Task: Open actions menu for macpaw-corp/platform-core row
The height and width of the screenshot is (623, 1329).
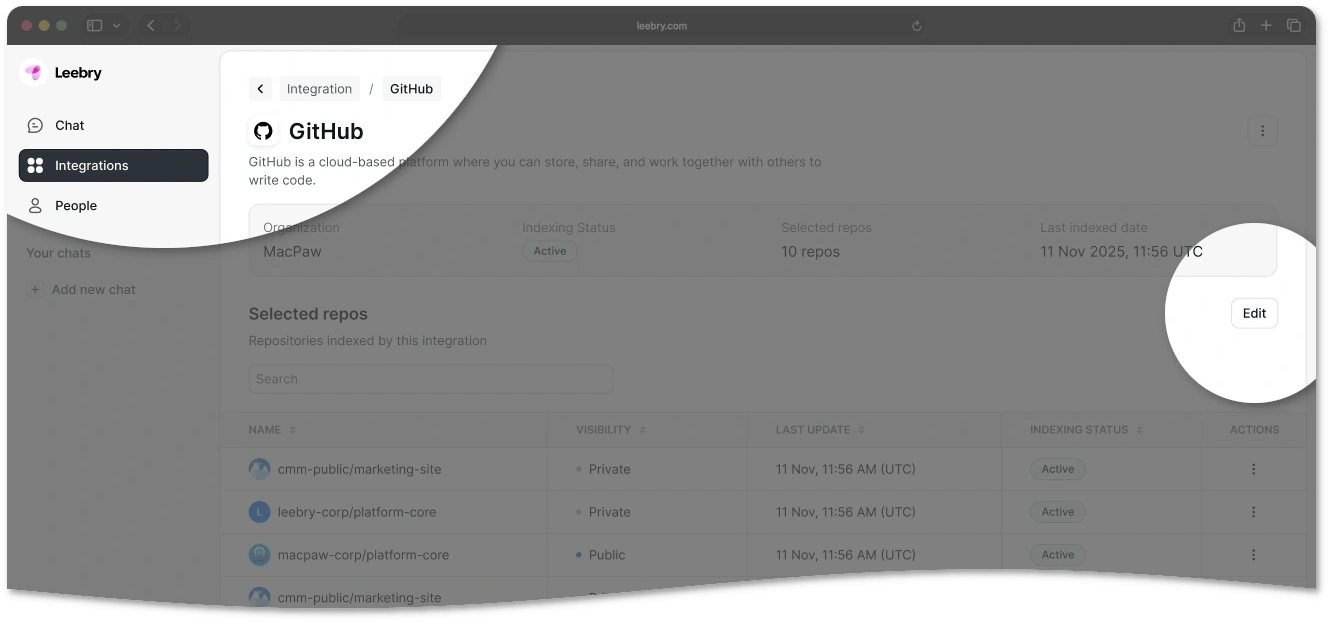Action: [x=1253, y=555]
